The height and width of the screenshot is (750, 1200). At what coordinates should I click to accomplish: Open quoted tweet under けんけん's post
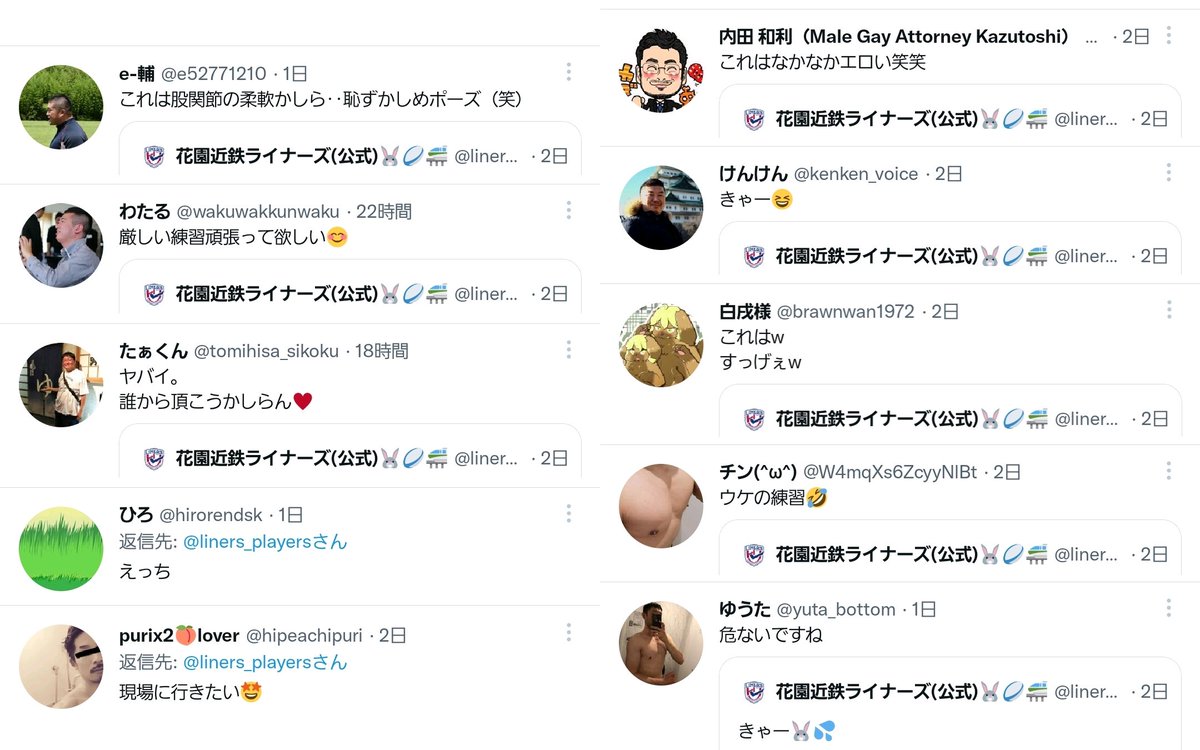(x=950, y=248)
